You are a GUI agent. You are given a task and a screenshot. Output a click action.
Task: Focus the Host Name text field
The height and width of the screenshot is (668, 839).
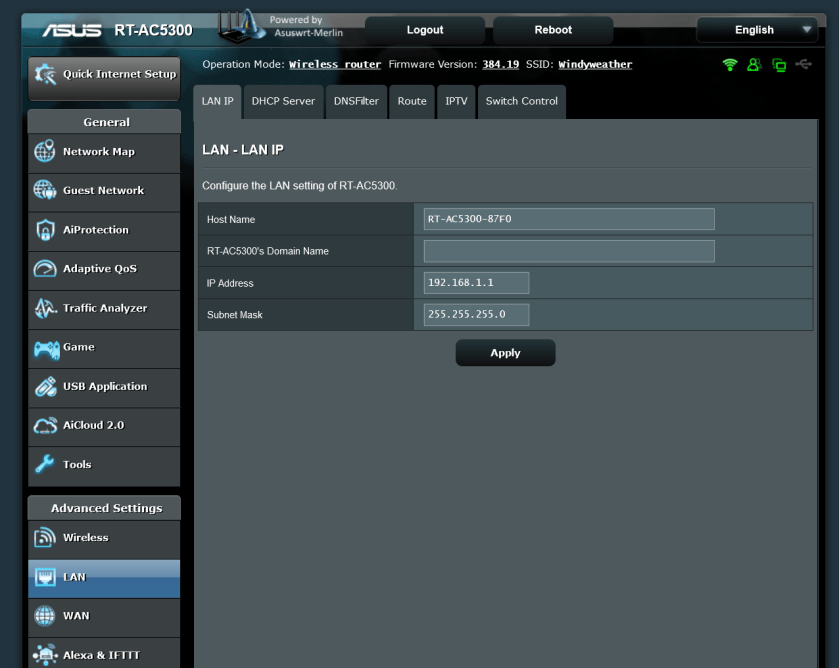(x=569, y=219)
